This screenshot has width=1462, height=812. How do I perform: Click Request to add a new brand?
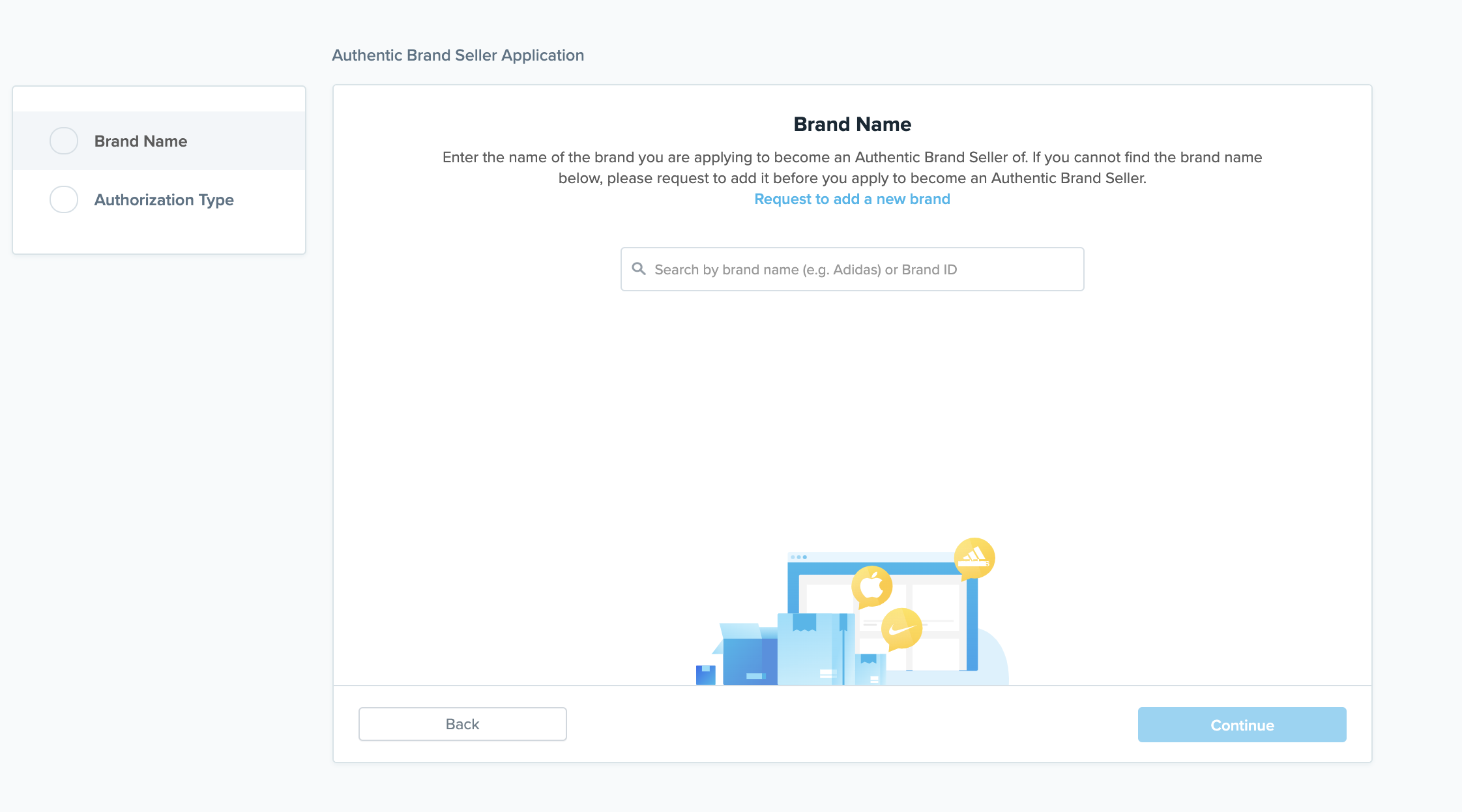[x=852, y=199]
